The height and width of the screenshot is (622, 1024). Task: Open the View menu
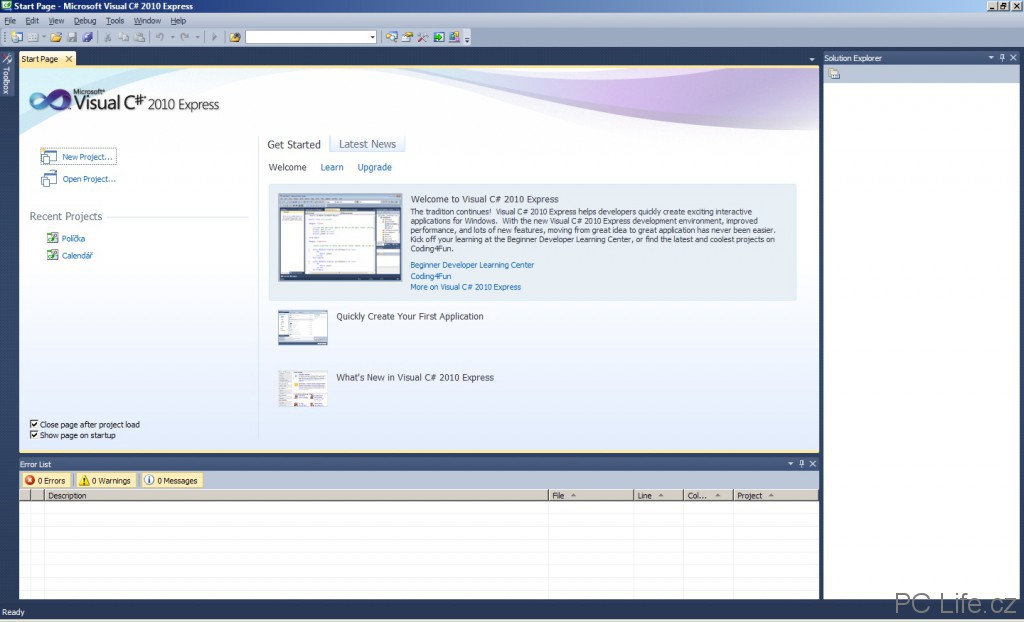(56, 21)
